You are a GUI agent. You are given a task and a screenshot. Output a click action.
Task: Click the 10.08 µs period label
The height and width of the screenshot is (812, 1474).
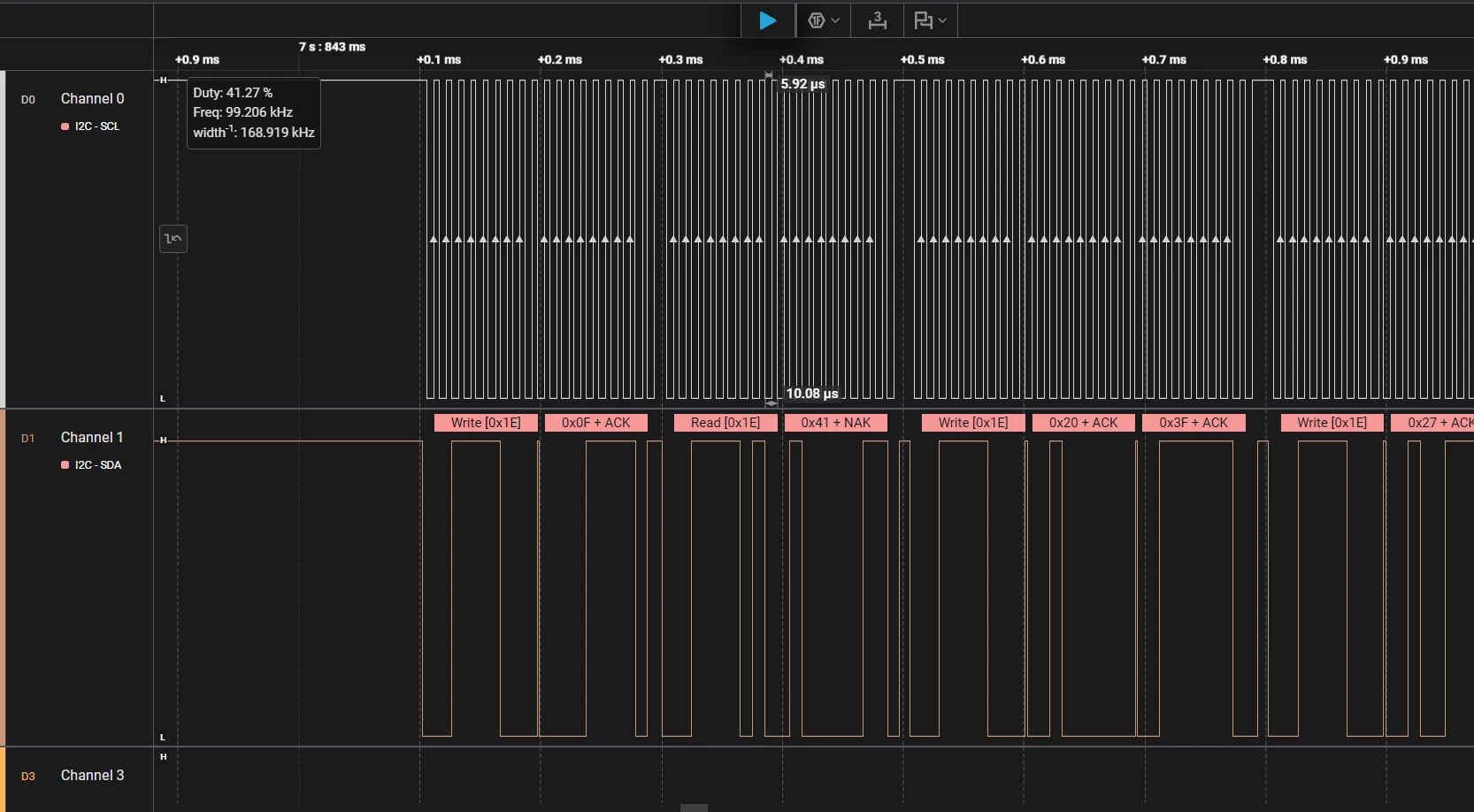click(812, 394)
